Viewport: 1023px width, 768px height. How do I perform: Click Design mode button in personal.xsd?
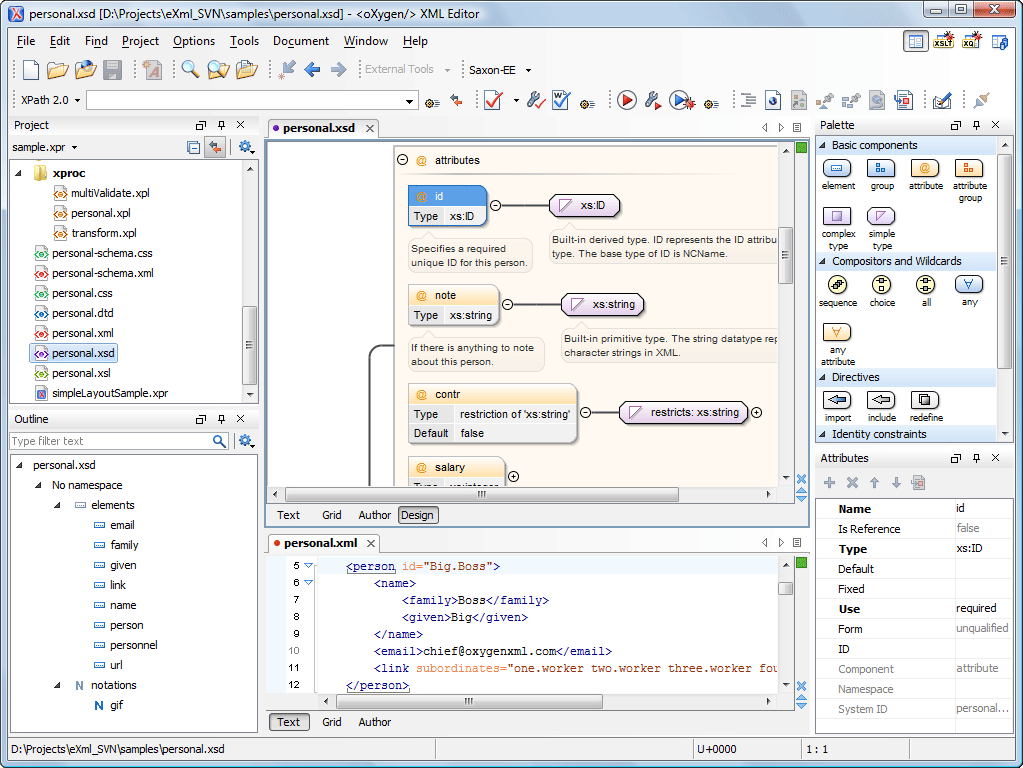coord(418,515)
